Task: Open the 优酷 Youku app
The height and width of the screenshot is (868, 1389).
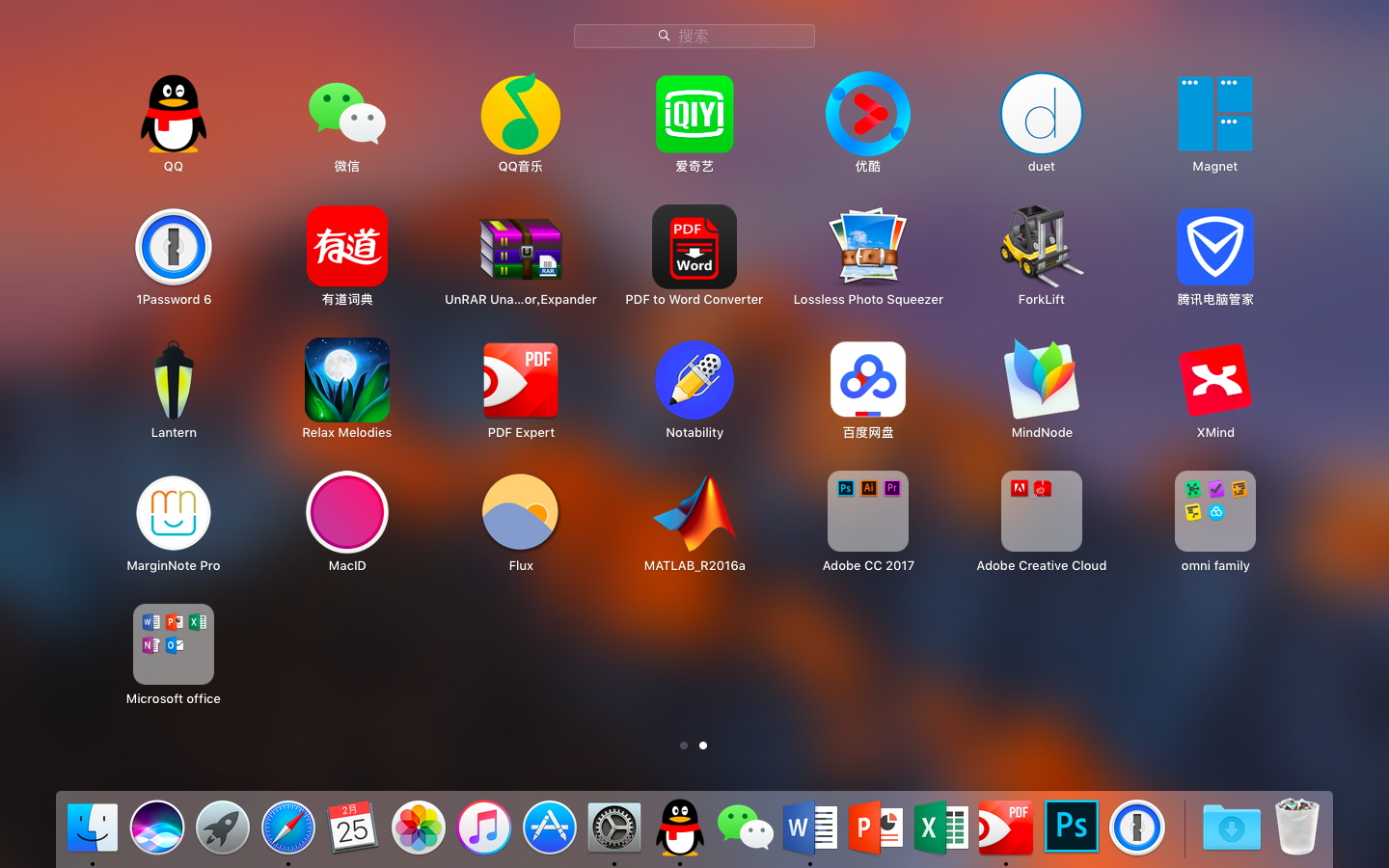Action: (x=868, y=115)
